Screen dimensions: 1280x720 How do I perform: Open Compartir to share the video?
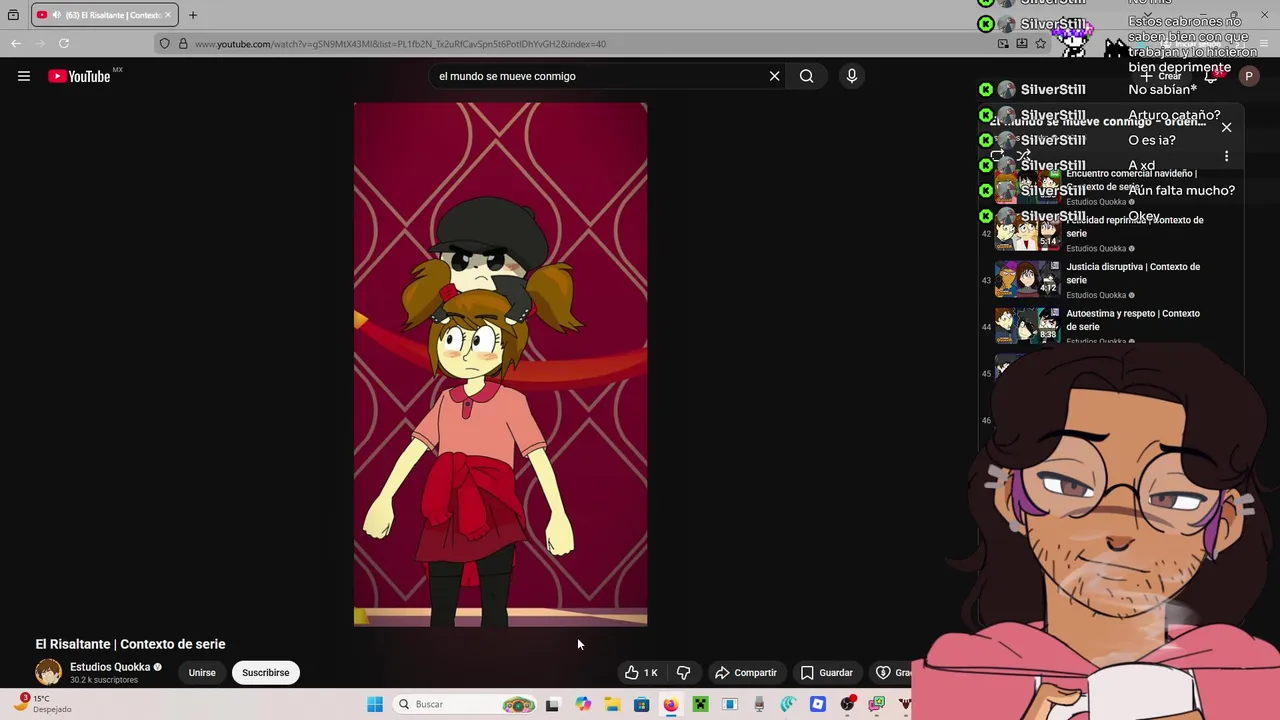pos(746,673)
